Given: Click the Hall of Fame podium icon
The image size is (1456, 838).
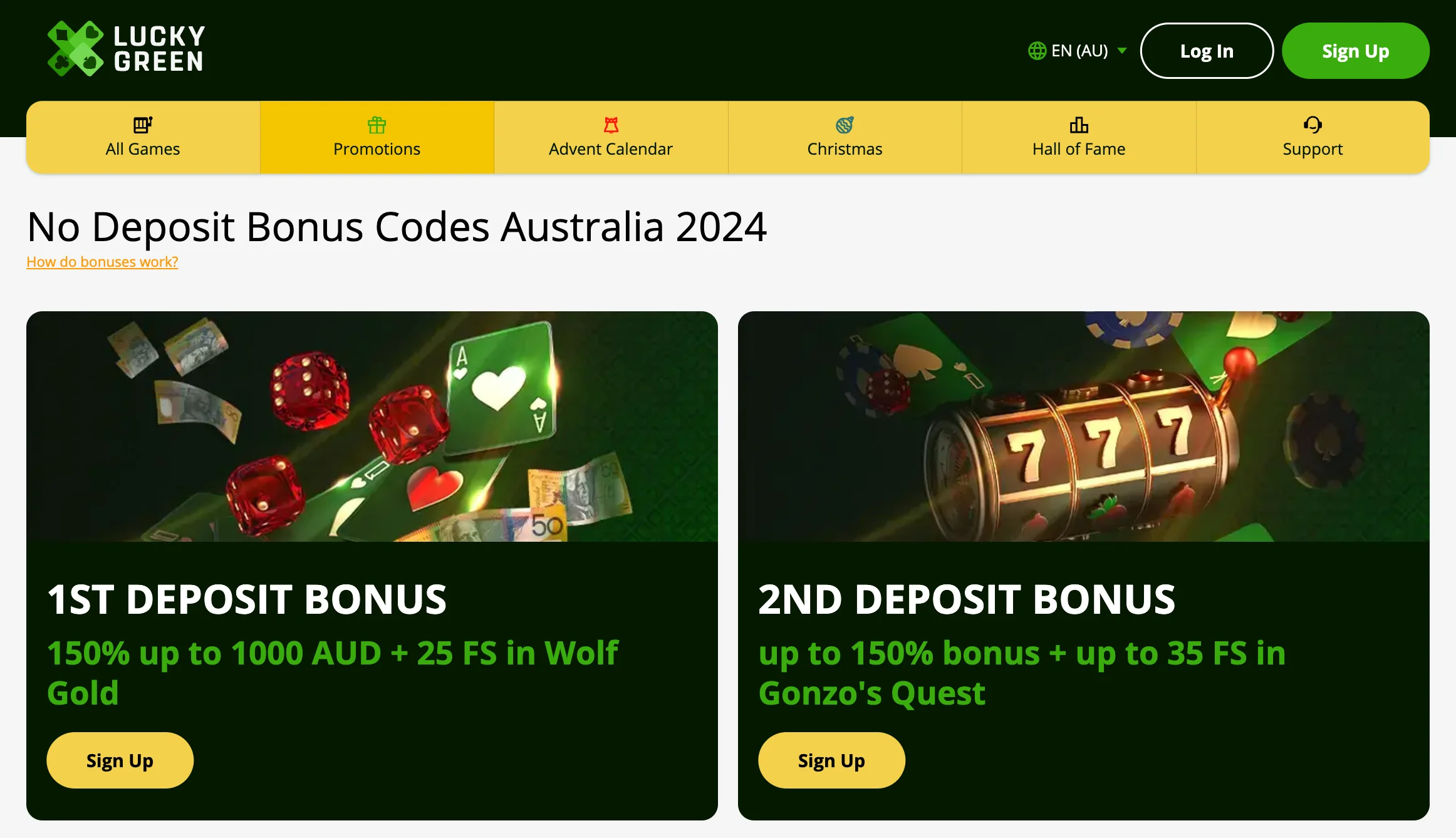Looking at the screenshot, I should pyautogui.click(x=1079, y=125).
